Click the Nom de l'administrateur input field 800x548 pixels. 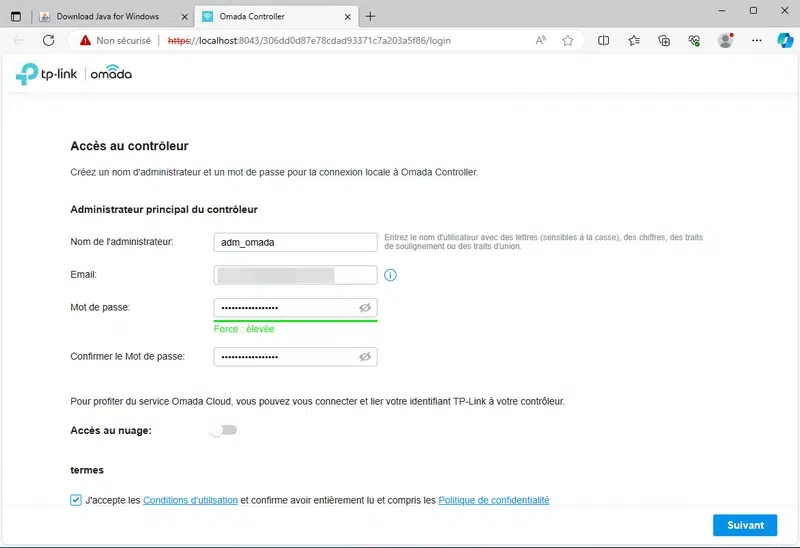295,242
